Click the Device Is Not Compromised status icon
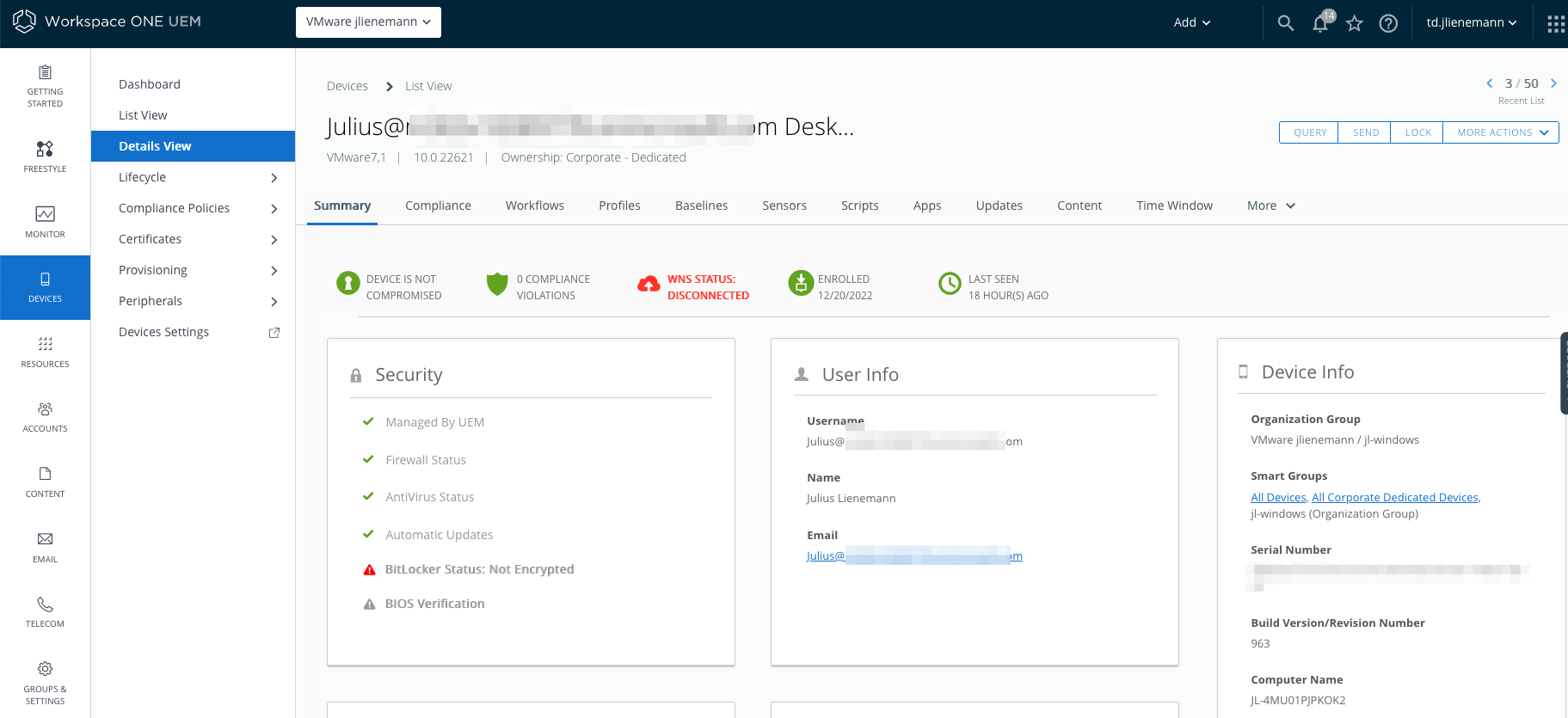 coord(347,283)
